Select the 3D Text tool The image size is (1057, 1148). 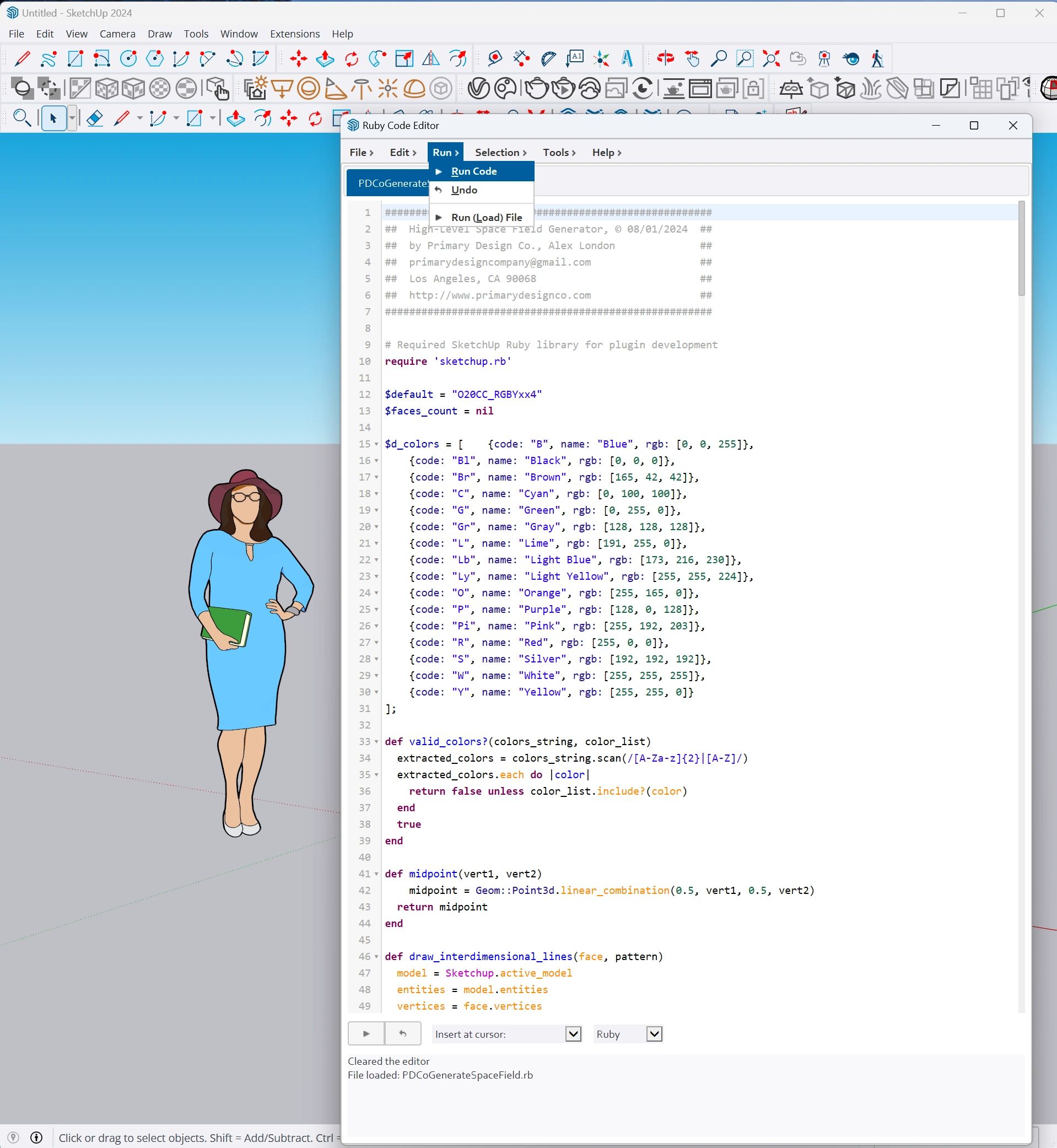628,58
